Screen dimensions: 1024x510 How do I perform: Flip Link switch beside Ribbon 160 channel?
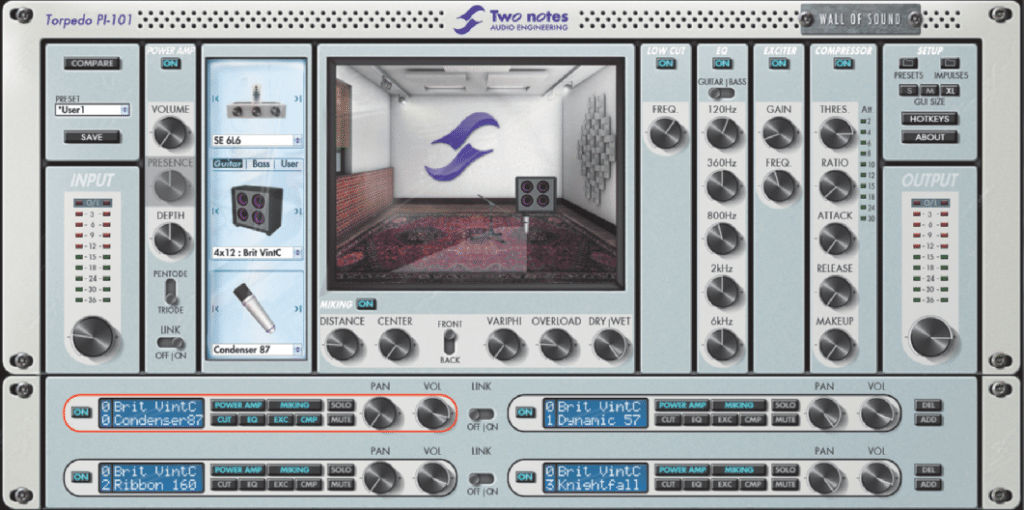click(482, 478)
